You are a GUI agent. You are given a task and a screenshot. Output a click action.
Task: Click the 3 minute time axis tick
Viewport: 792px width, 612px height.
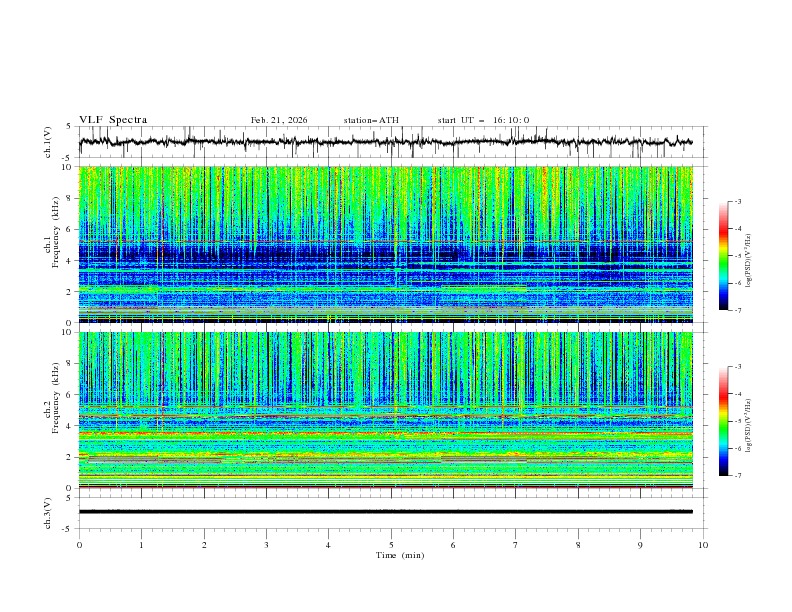tap(267, 545)
